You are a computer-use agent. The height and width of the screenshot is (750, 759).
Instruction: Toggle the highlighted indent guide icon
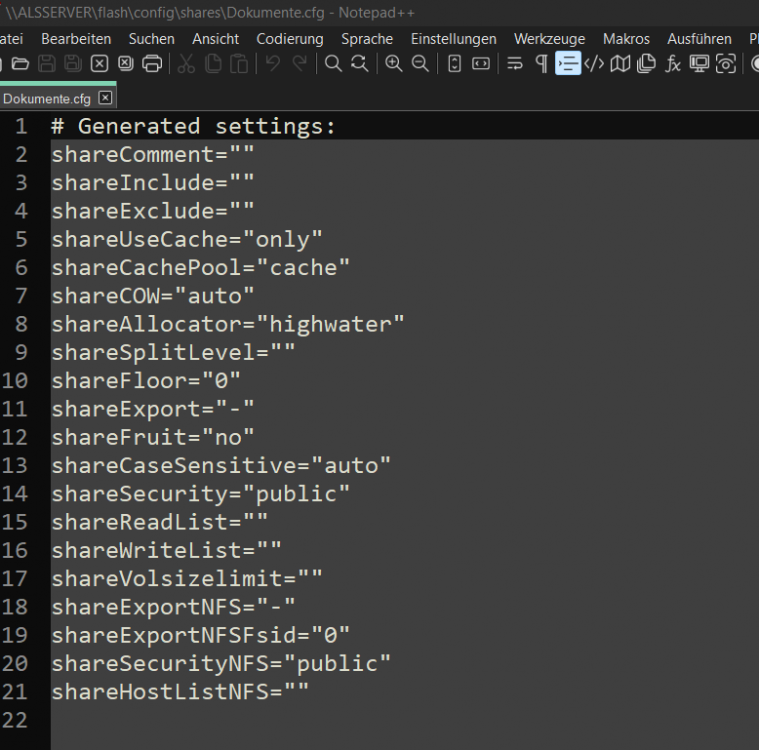point(568,63)
